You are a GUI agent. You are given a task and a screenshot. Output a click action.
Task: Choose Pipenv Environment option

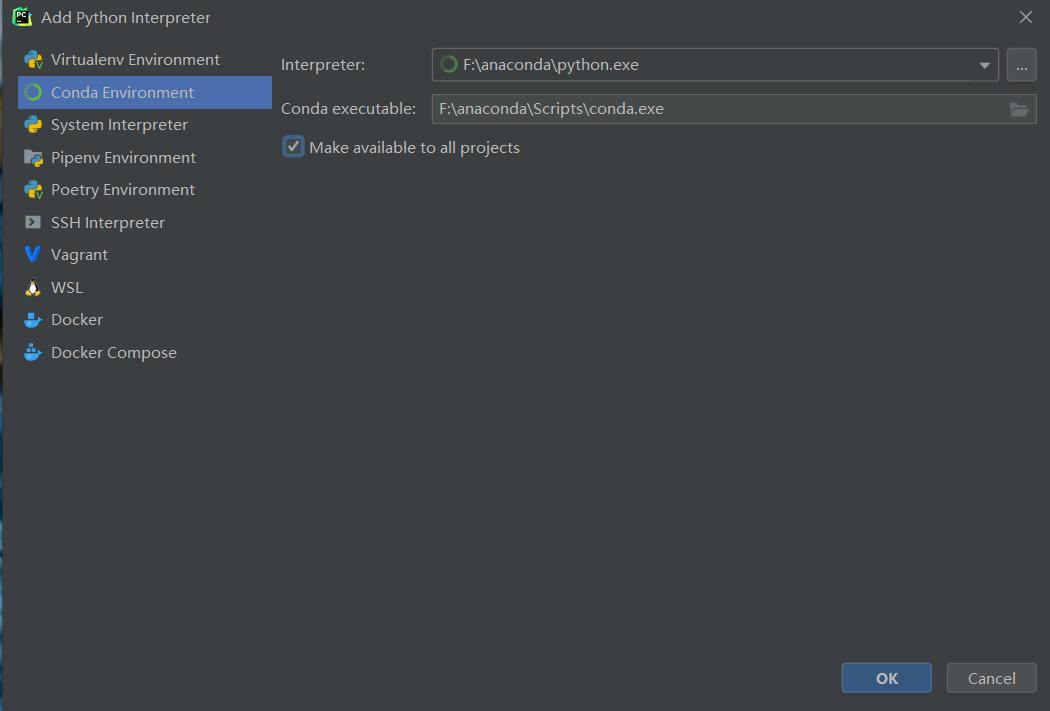click(145, 157)
